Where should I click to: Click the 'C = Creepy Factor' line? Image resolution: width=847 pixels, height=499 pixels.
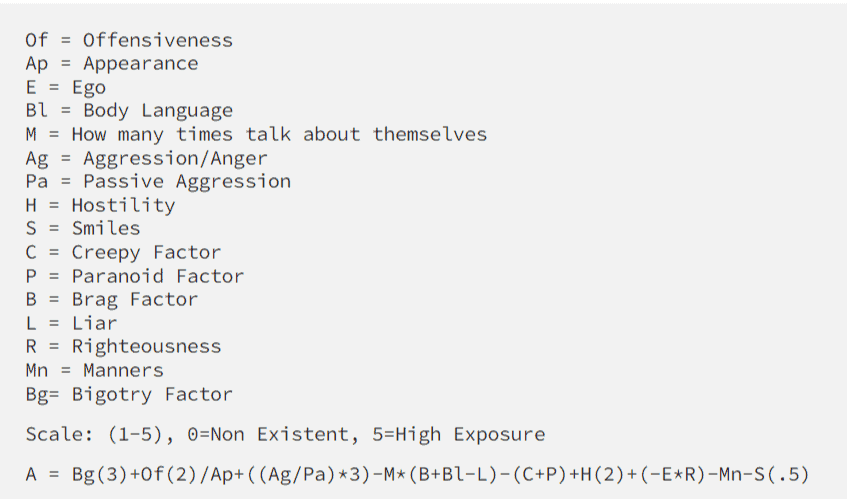(123, 252)
